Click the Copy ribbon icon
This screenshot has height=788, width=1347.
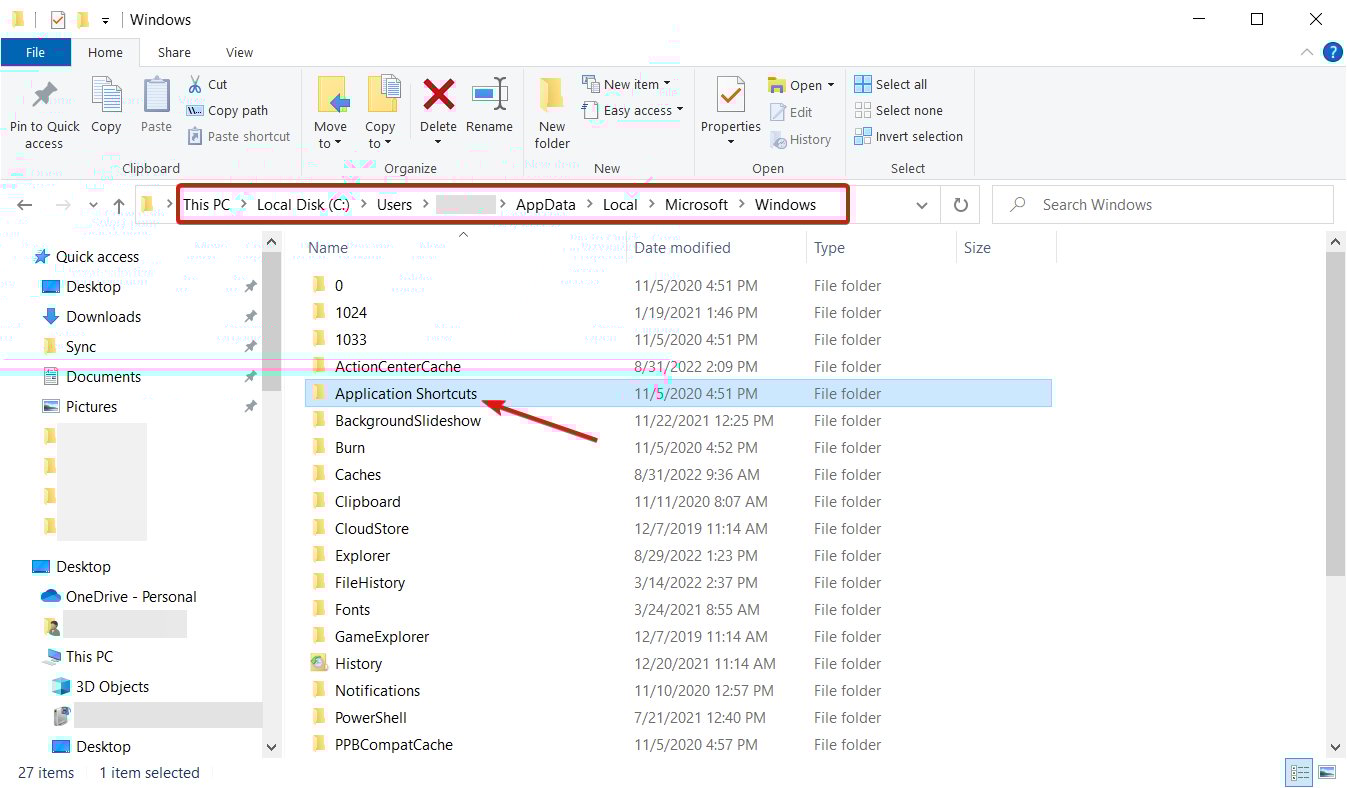click(106, 96)
